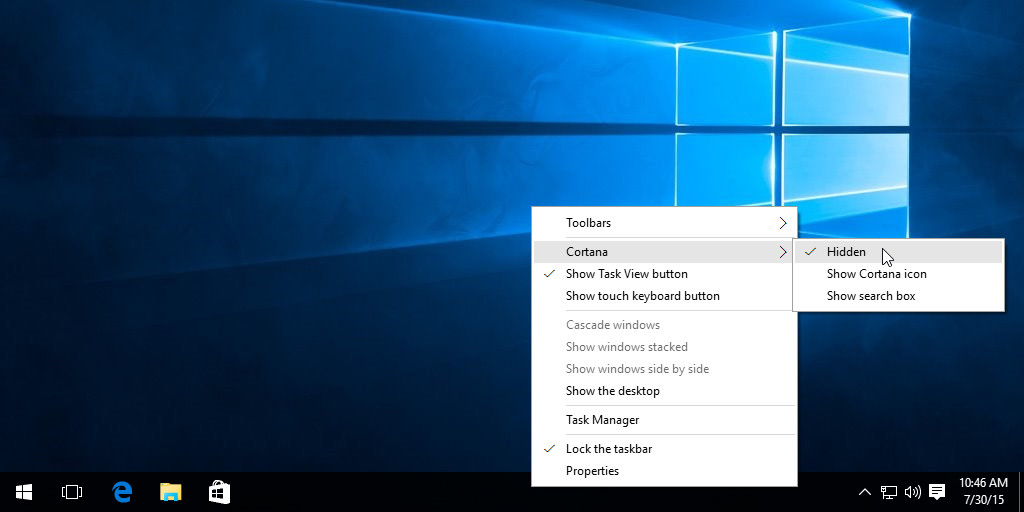Launch the Windows Store taskbar icon

coord(219,492)
